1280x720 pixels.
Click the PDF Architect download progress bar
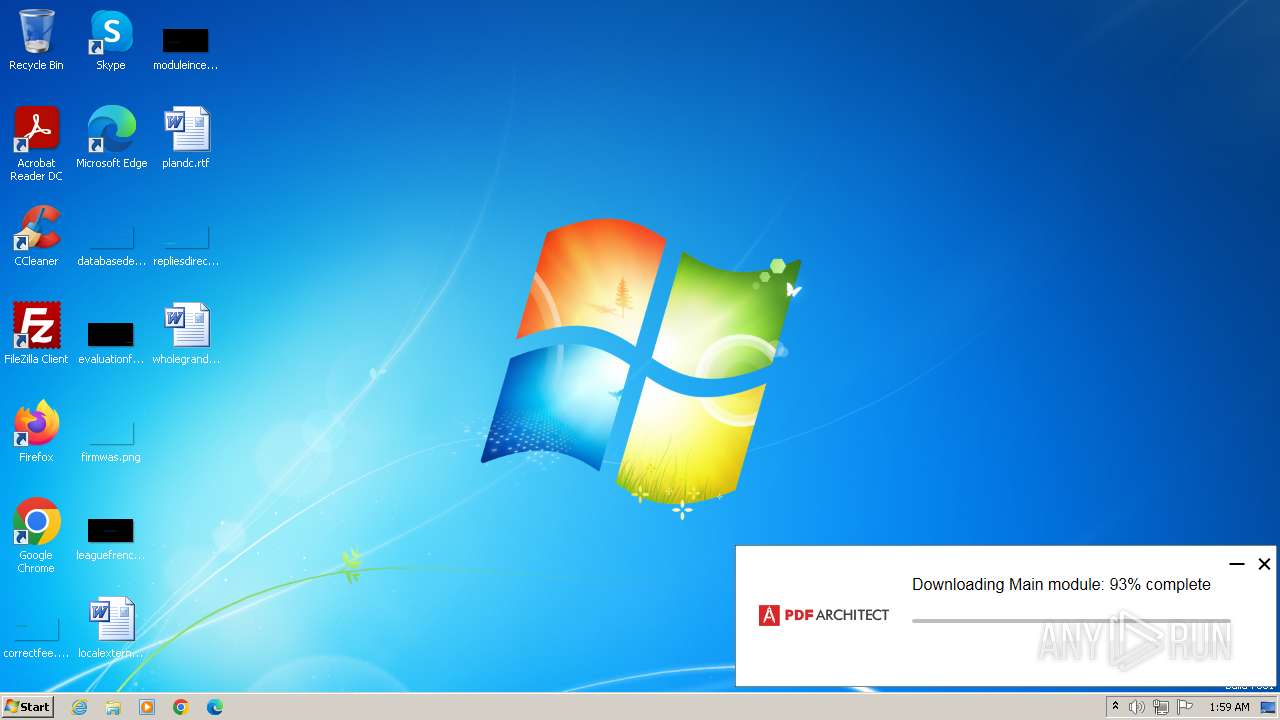1071,621
